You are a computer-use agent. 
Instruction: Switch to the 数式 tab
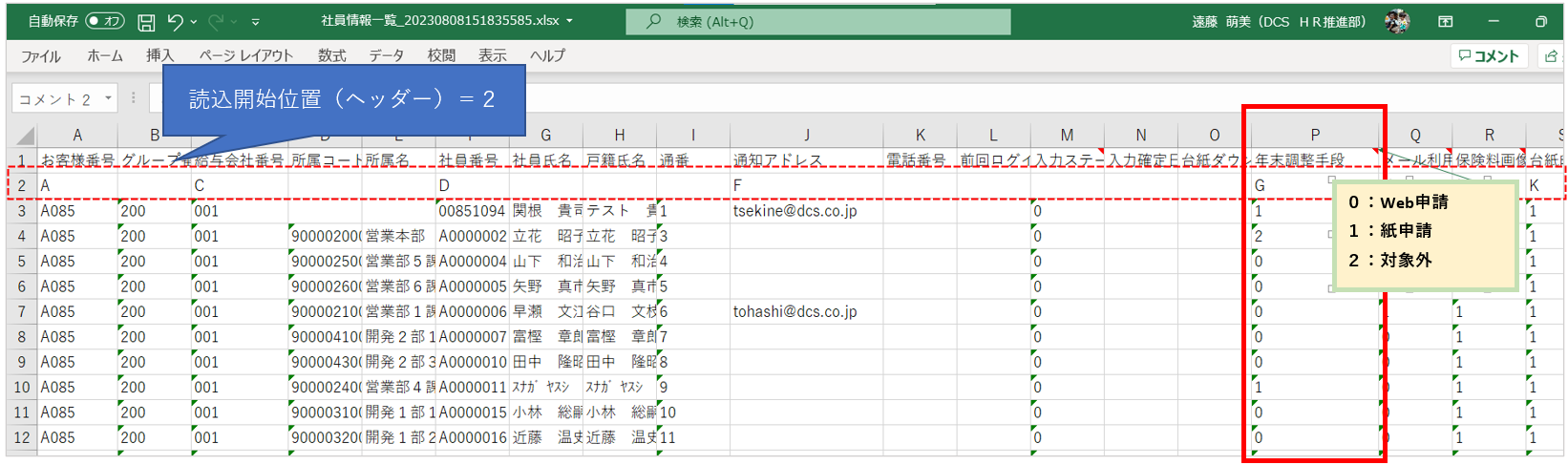[x=331, y=56]
